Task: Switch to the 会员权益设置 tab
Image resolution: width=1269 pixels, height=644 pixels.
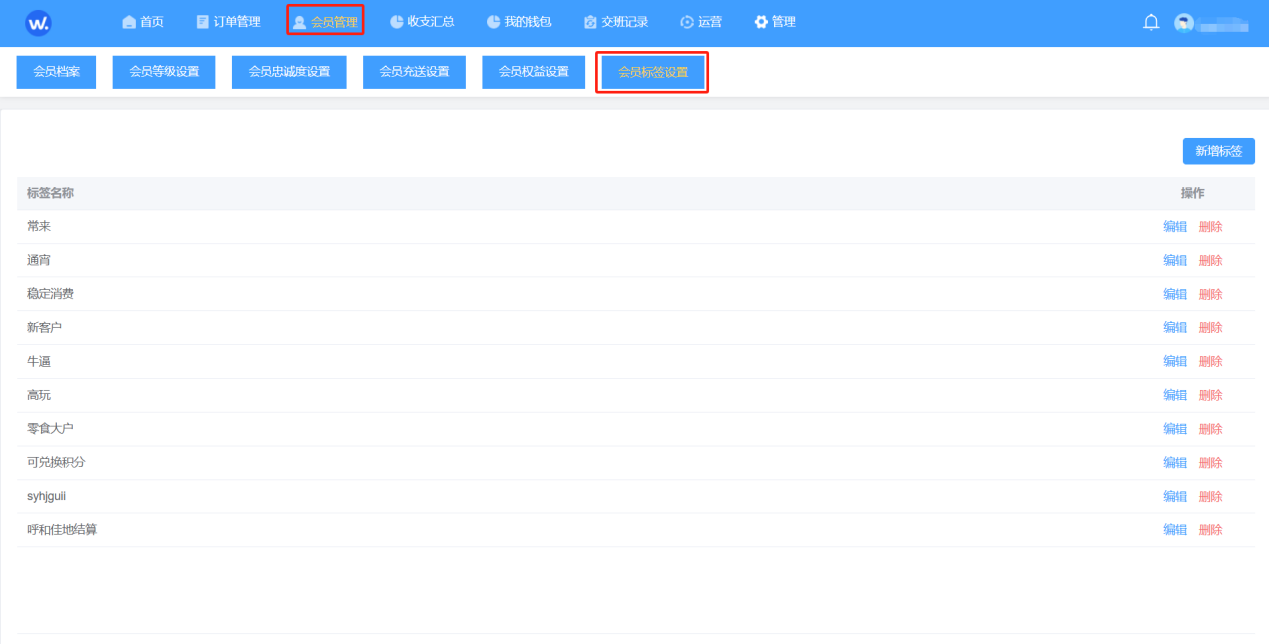Action: 534,72
